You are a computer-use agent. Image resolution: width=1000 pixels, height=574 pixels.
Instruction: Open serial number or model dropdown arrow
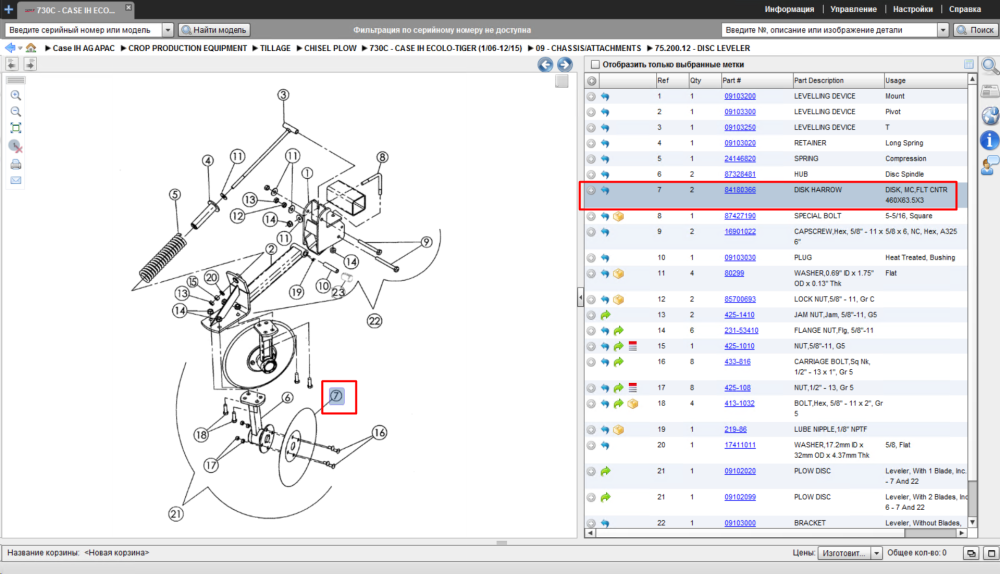coord(168,30)
